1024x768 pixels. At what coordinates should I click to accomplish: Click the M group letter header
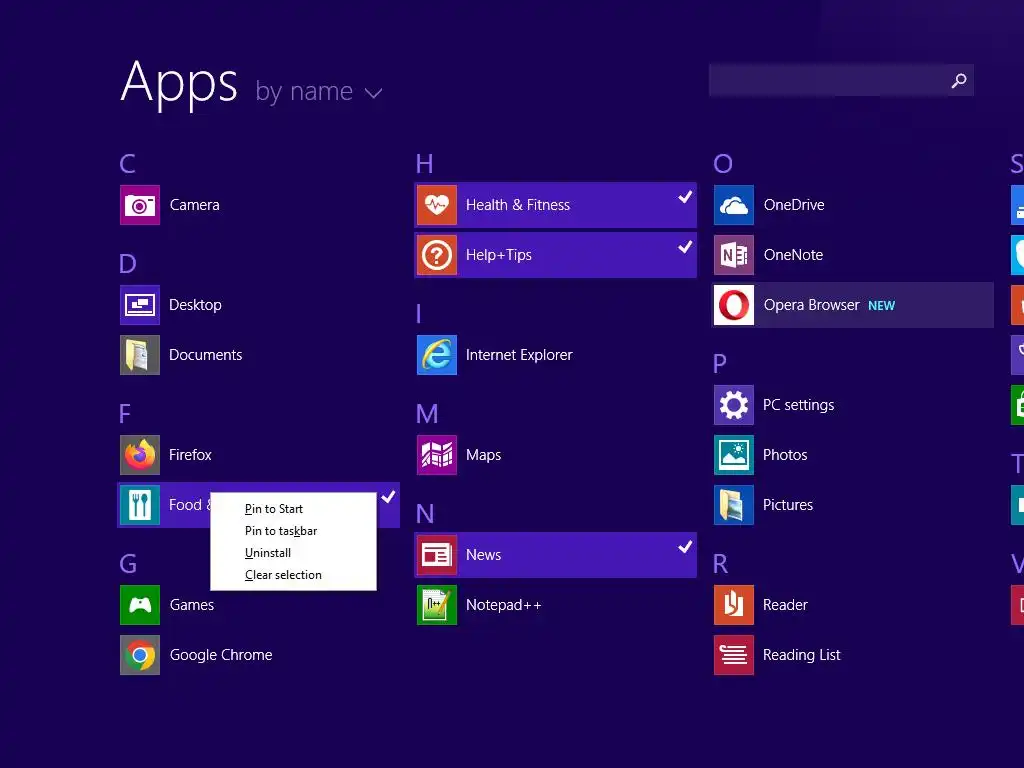pyautogui.click(x=427, y=414)
